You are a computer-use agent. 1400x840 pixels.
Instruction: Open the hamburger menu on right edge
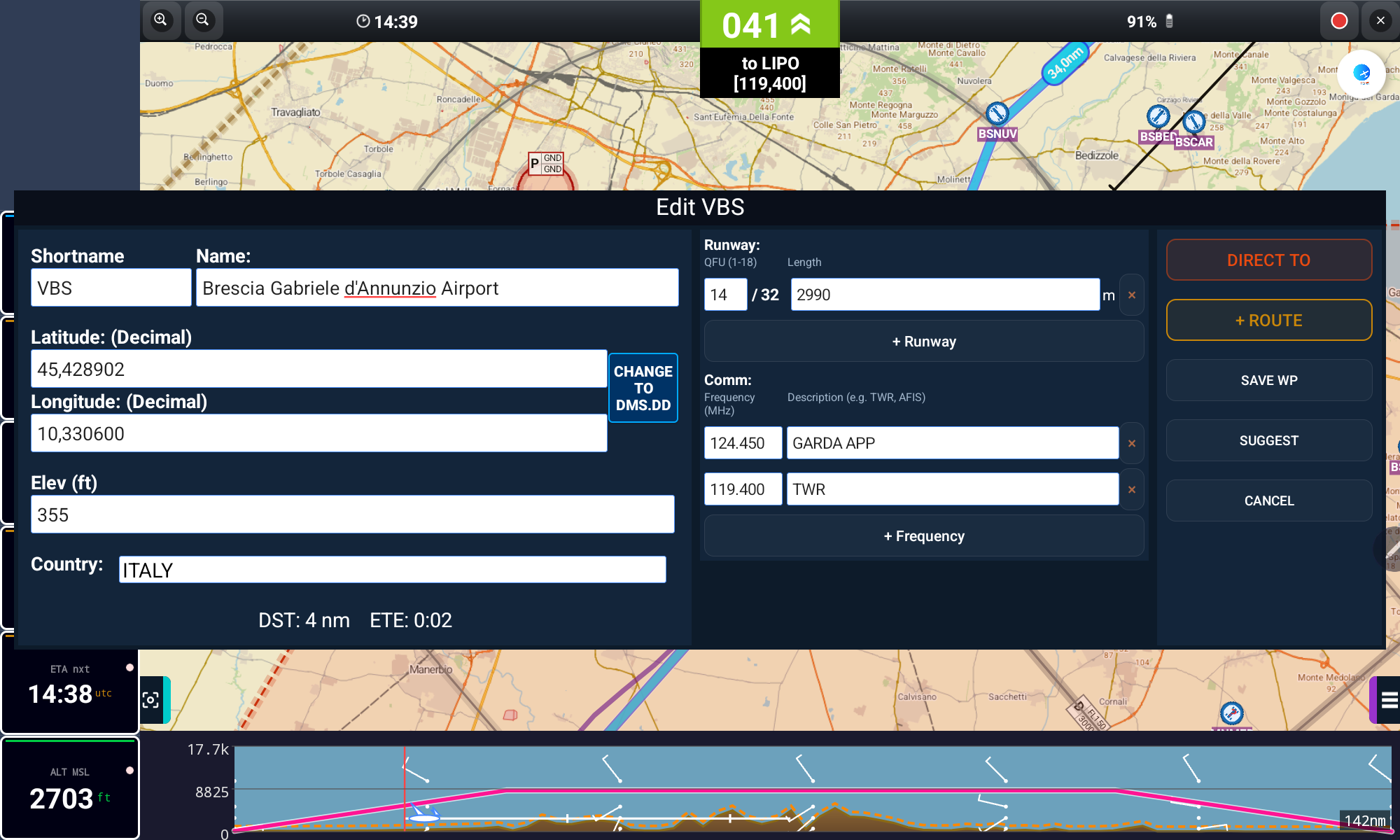(x=1389, y=699)
